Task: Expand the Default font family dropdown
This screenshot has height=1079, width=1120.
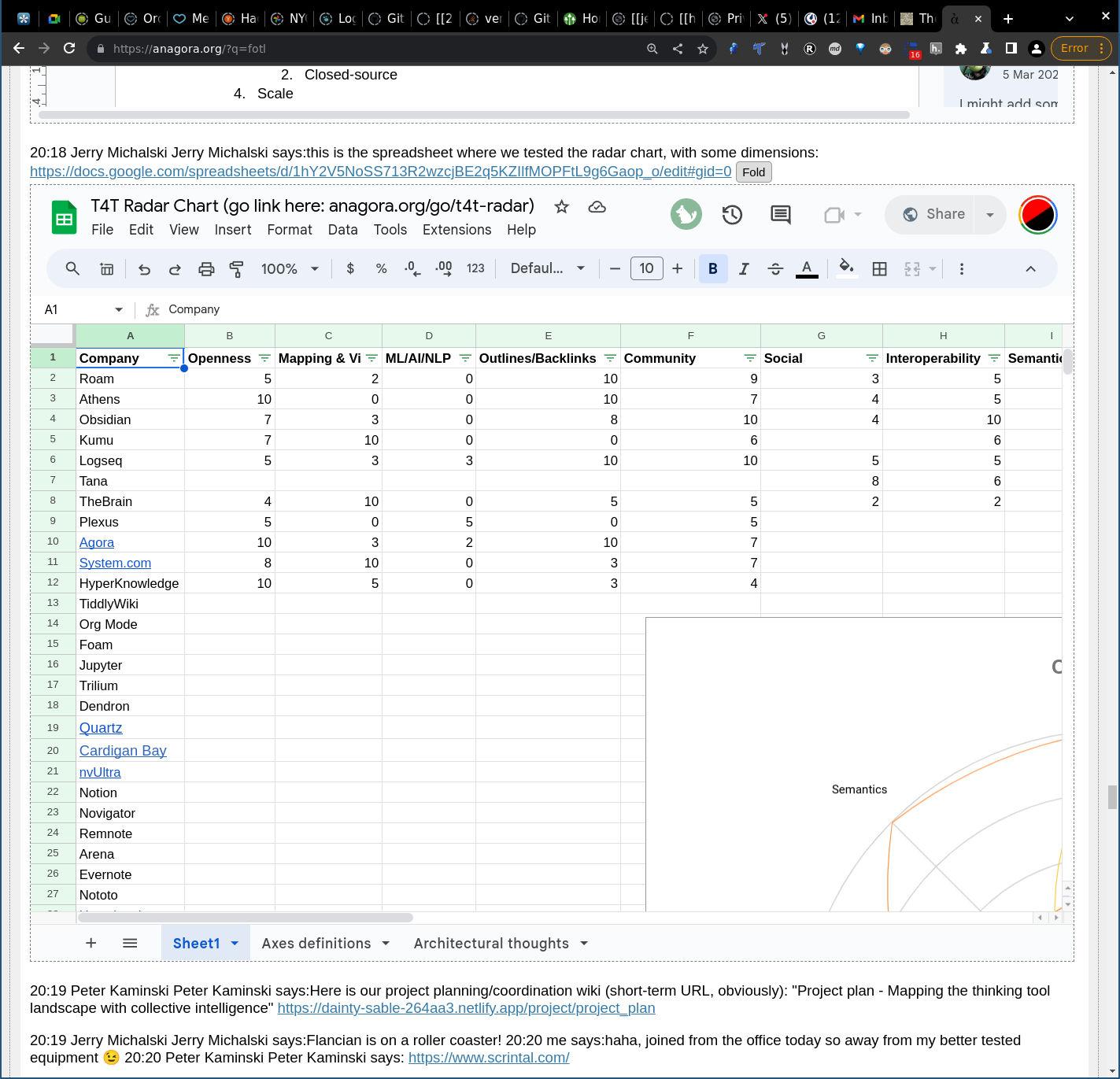Action: point(547,269)
